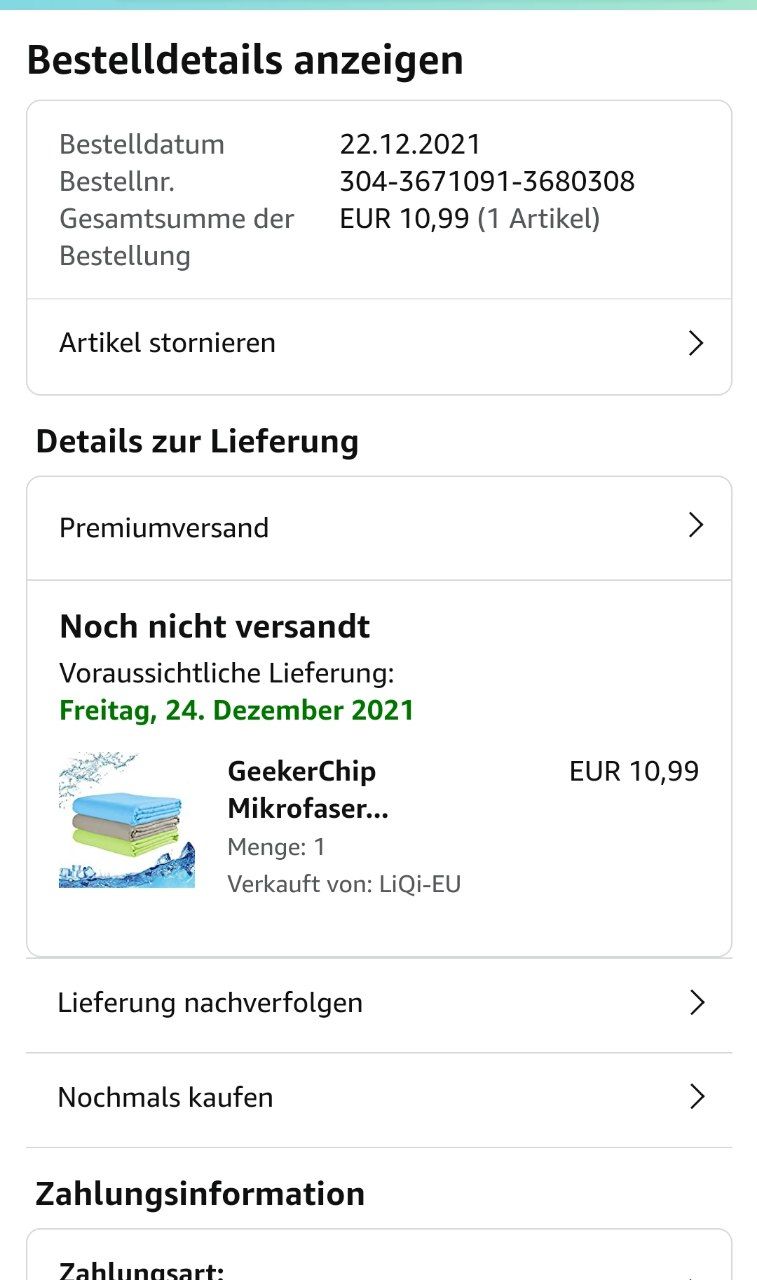Tap the Menge: 1 quantity text
The image size is (757, 1280).
276,847
